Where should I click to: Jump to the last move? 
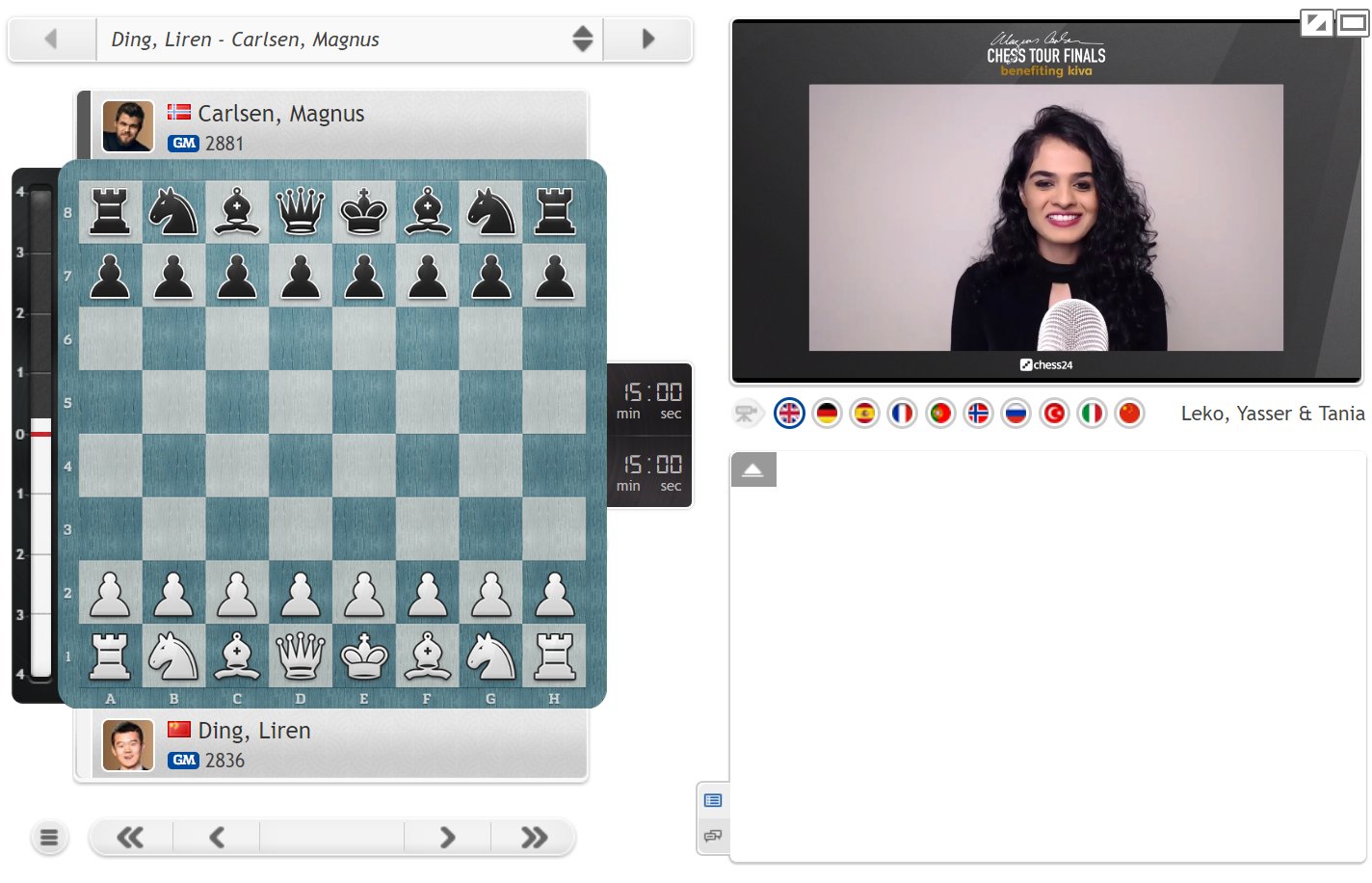click(x=534, y=838)
